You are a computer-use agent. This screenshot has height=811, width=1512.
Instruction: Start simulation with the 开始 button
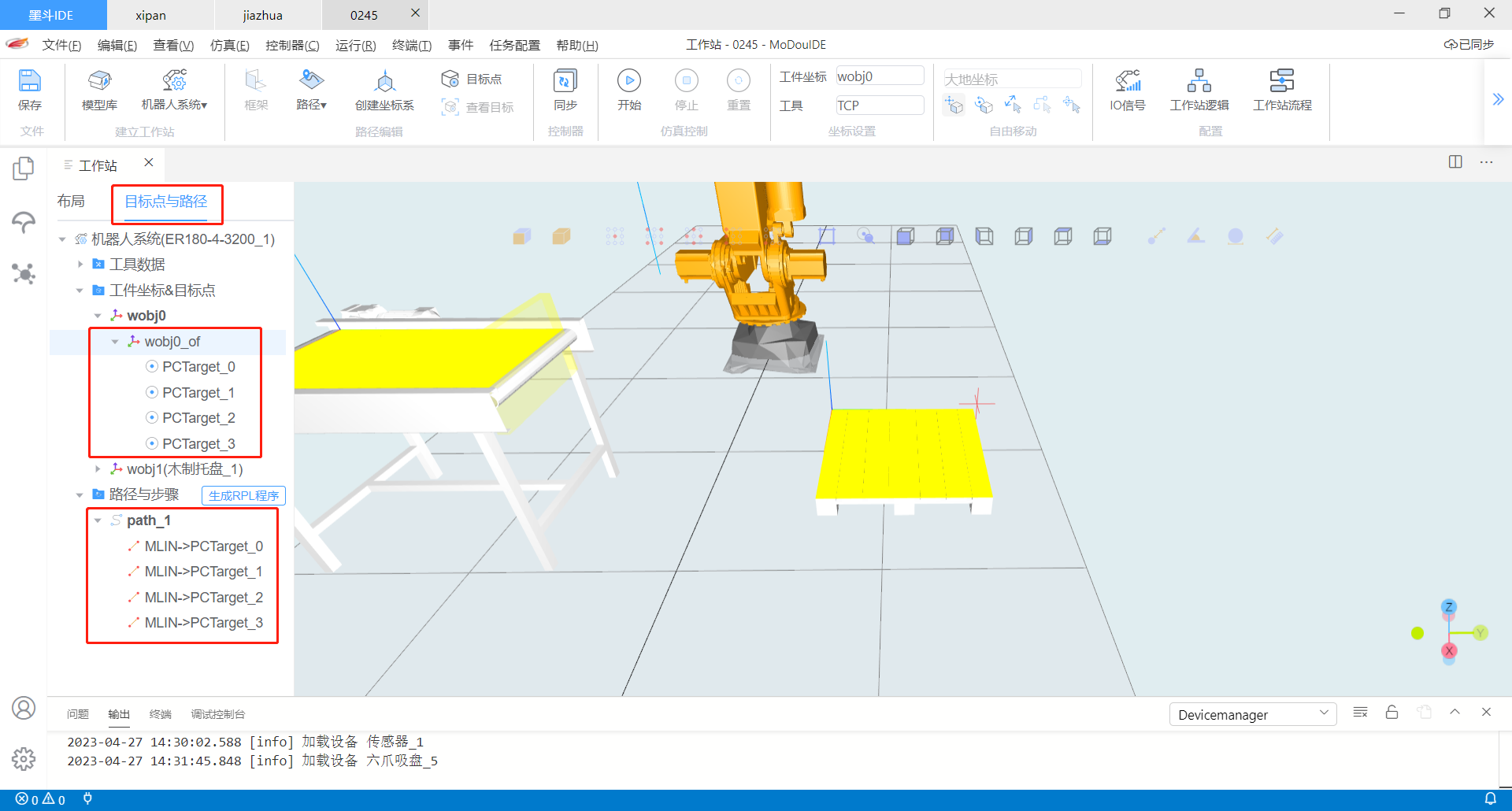coord(628,88)
